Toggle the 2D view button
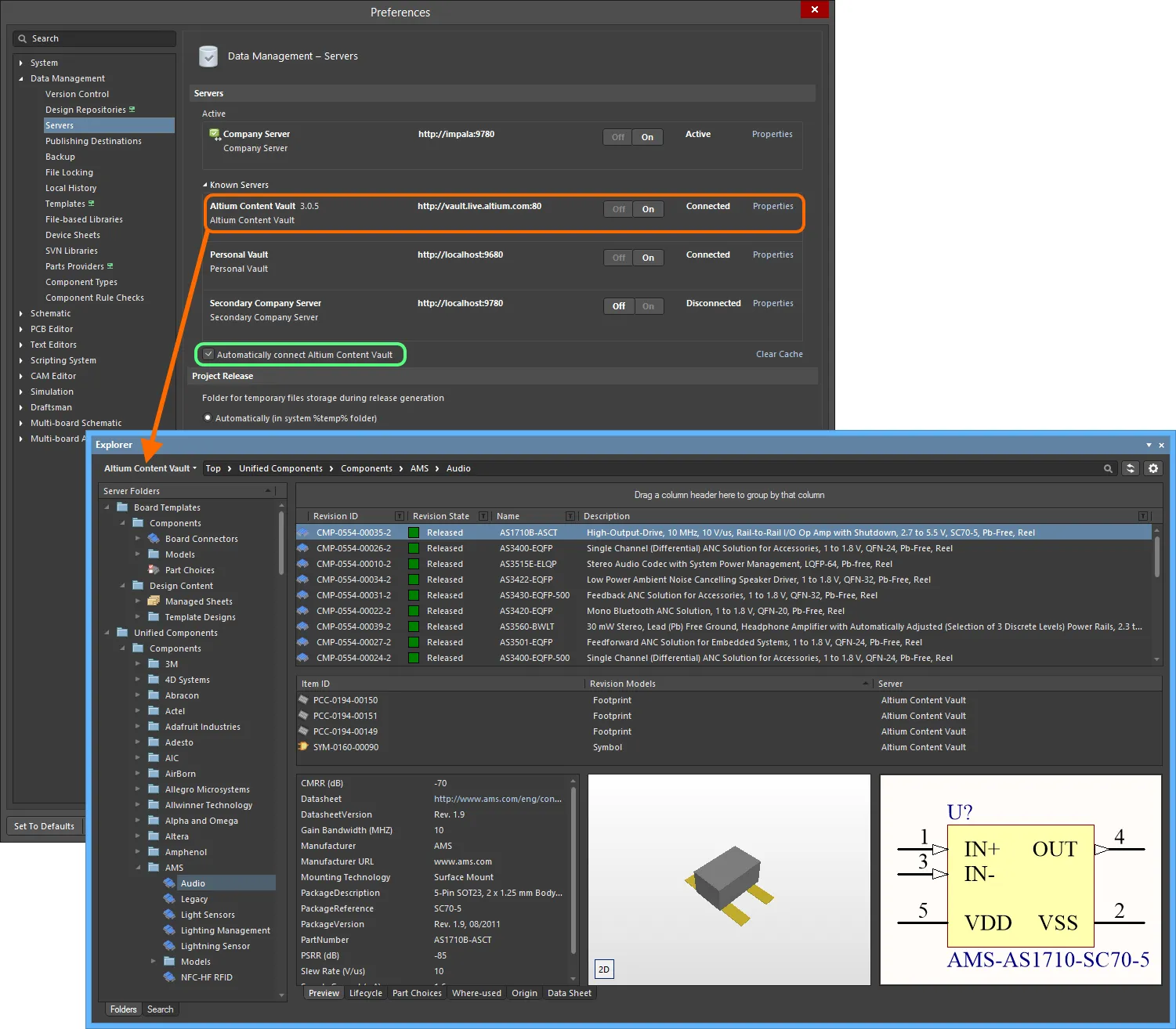1176x1029 pixels. [x=604, y=969]
